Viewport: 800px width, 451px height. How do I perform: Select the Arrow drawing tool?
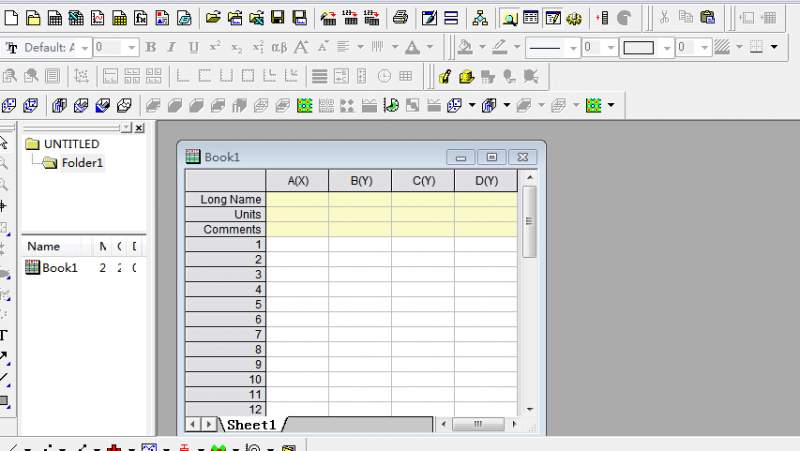pyautogui.click(x=4, y=357)
